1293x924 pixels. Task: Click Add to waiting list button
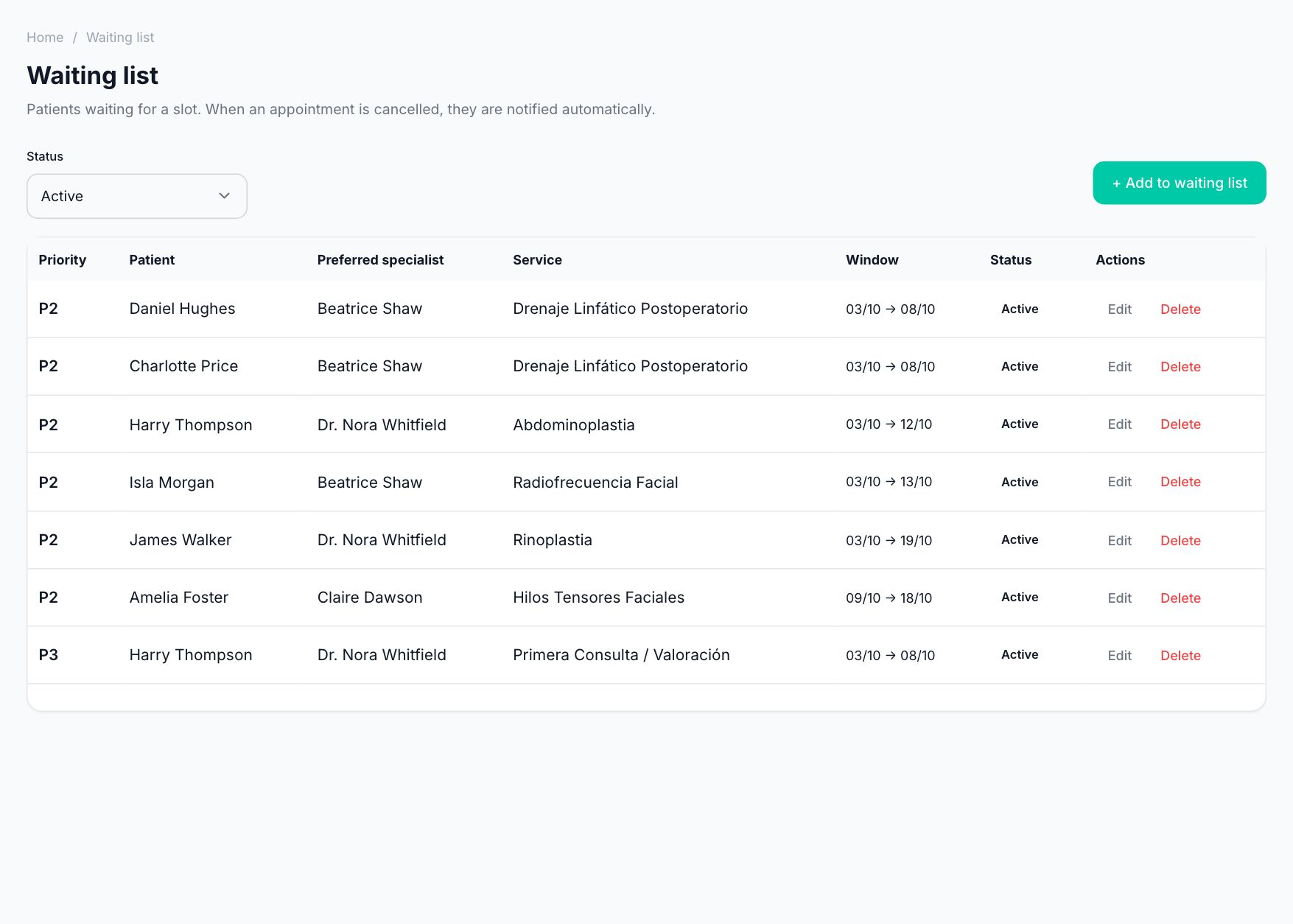click(x=1180, y=183)
